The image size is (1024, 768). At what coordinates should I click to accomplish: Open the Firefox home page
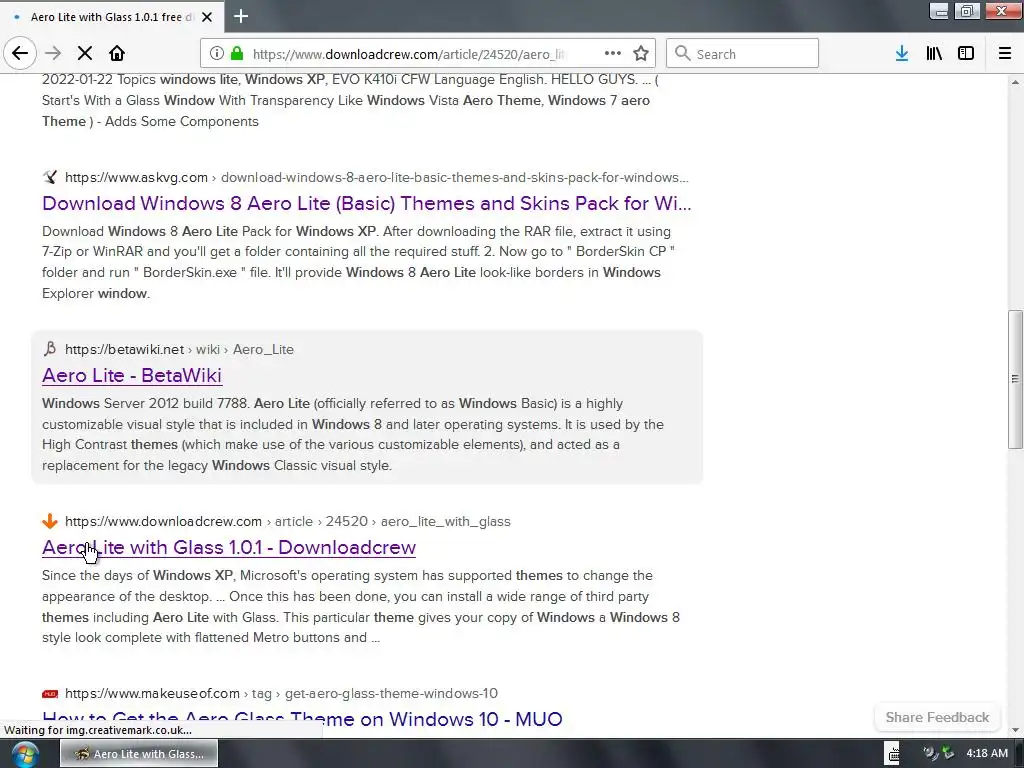pyautogui.click(x=117, y=54)
